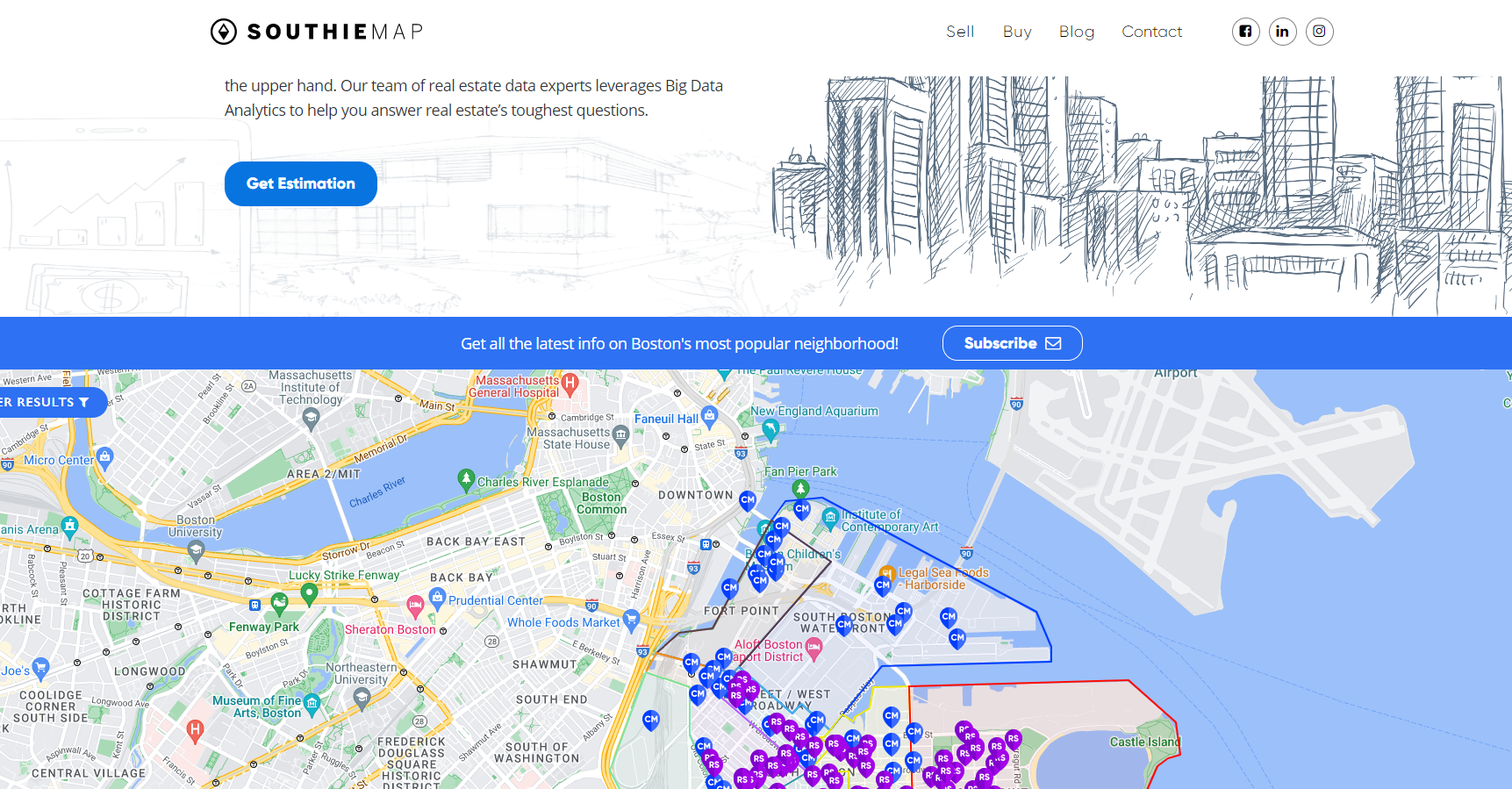Click the Airport label on map
The width and height of the screenshot is (1512, 789).
point(1175,373)
